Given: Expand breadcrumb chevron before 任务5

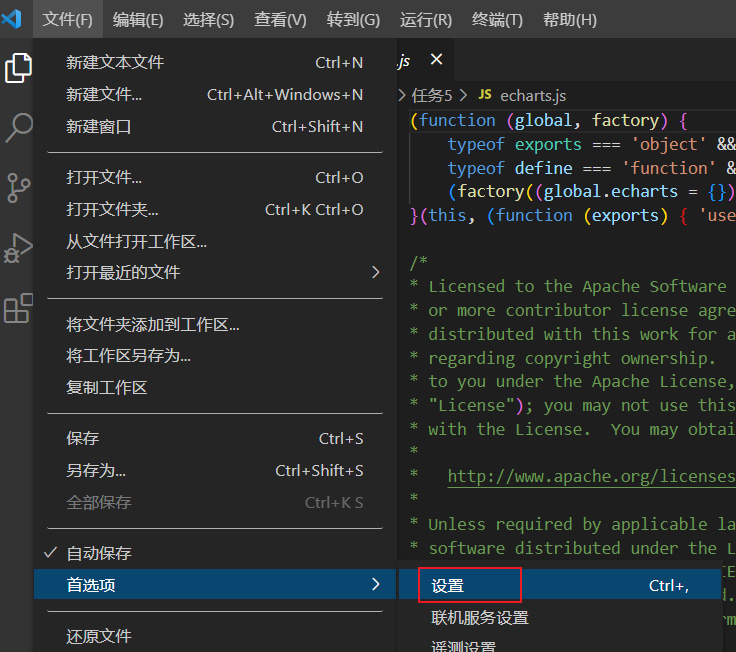Looking at the screenshot, I should (x=403, y=95).
